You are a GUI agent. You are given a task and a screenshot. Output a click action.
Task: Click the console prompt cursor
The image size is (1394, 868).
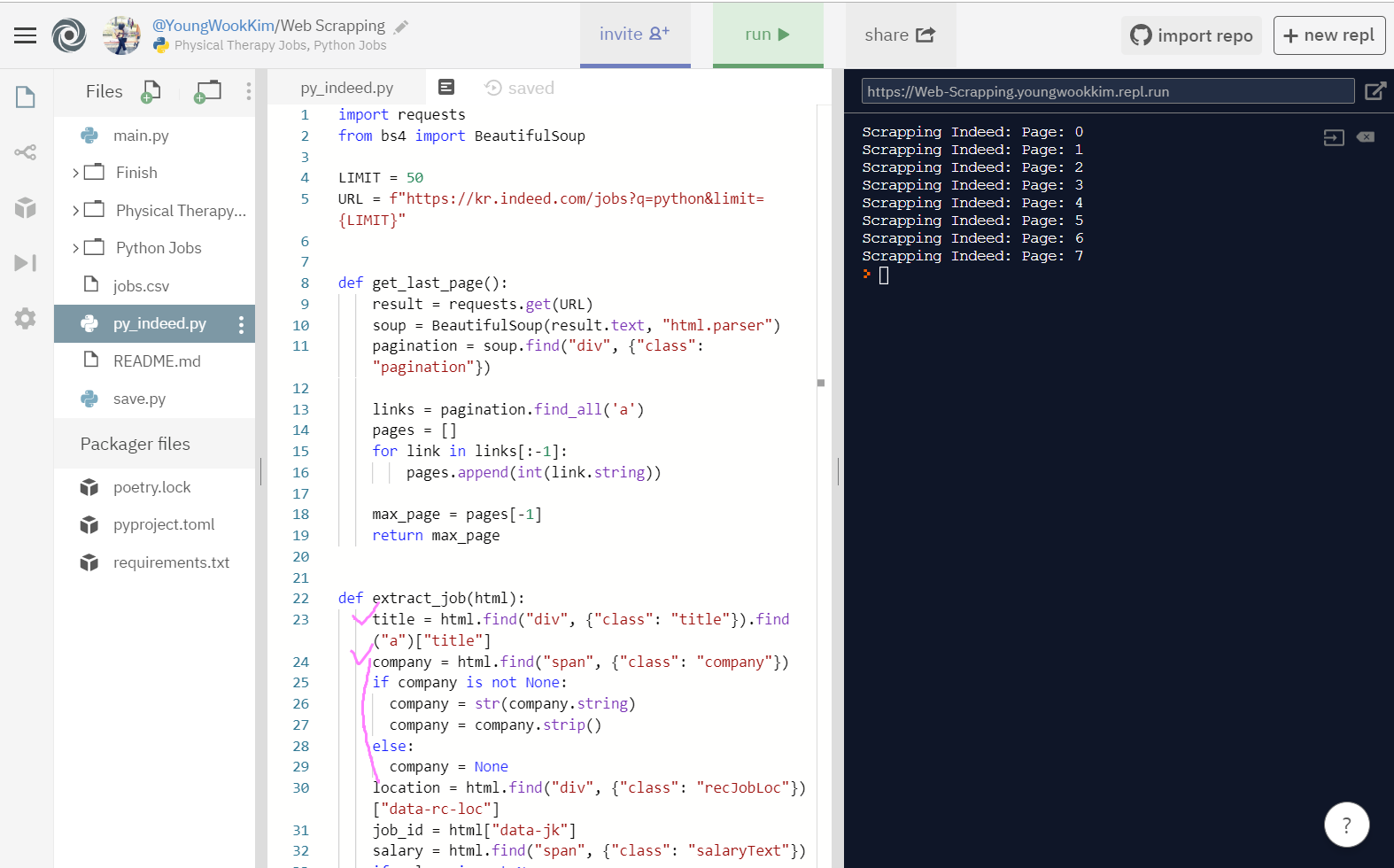[x=883, y=275]
